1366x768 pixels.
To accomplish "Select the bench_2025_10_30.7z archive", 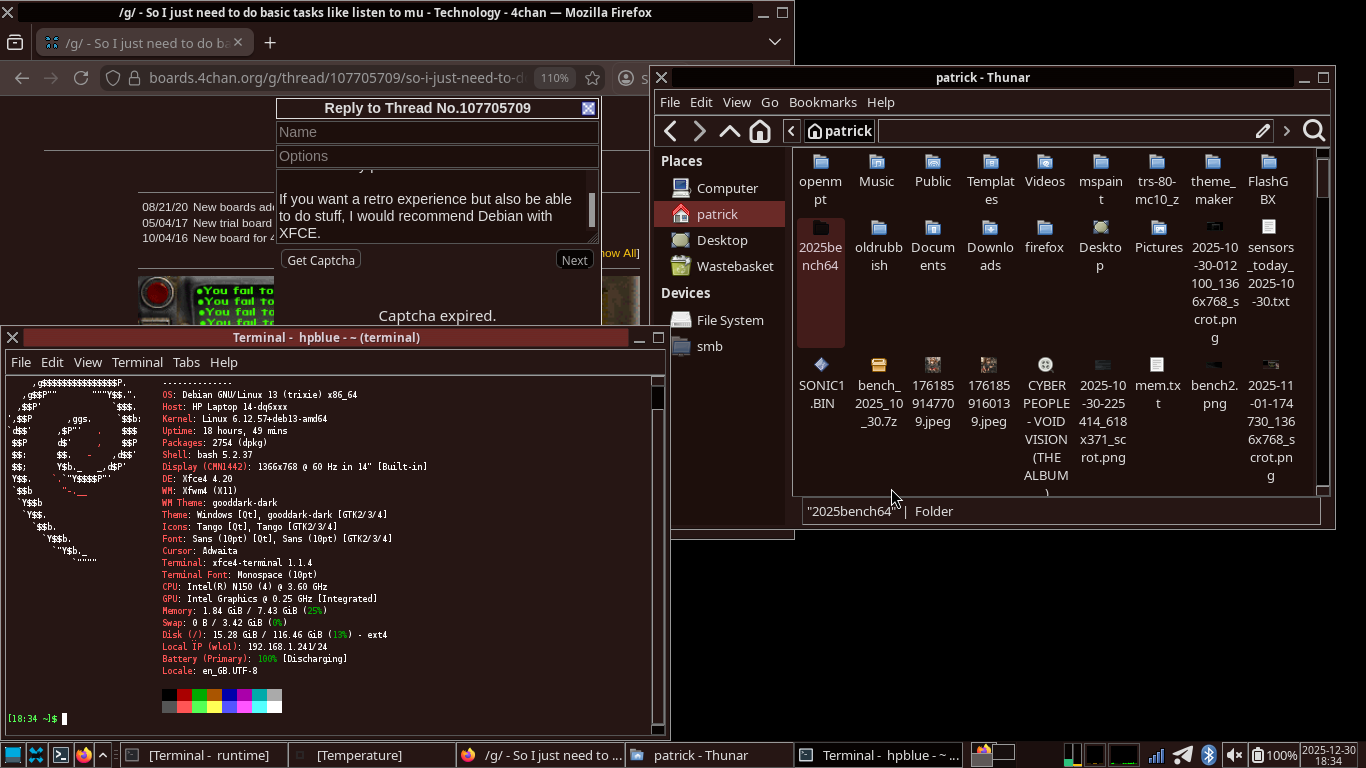I will pos(879,393).
